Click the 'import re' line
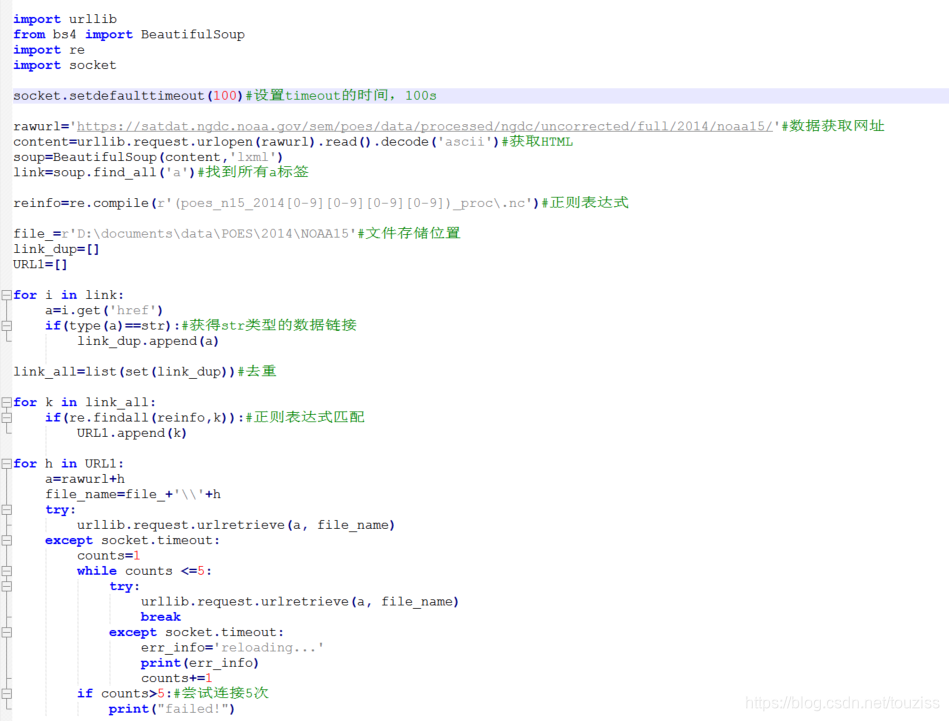 tap(49, 50)
